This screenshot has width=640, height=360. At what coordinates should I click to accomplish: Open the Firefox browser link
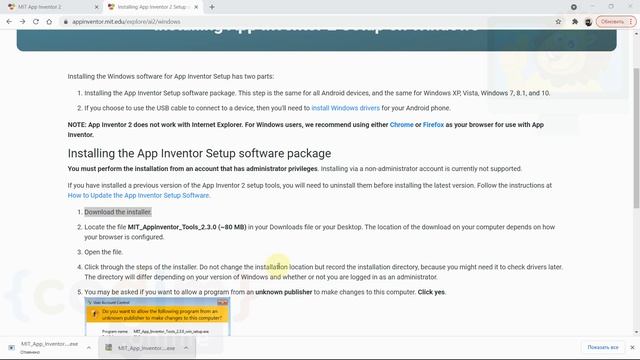433,125
